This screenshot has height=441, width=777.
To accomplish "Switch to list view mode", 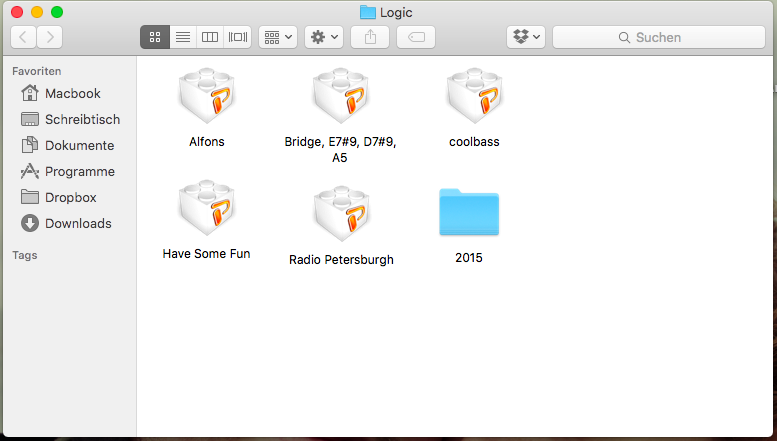I will click(183, 37).
